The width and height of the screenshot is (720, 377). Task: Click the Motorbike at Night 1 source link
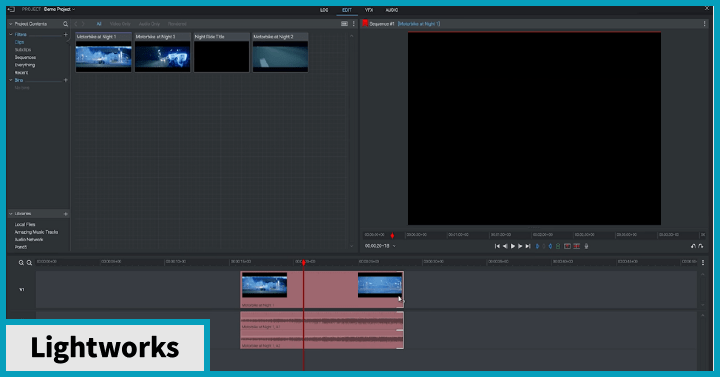(419, 24)
